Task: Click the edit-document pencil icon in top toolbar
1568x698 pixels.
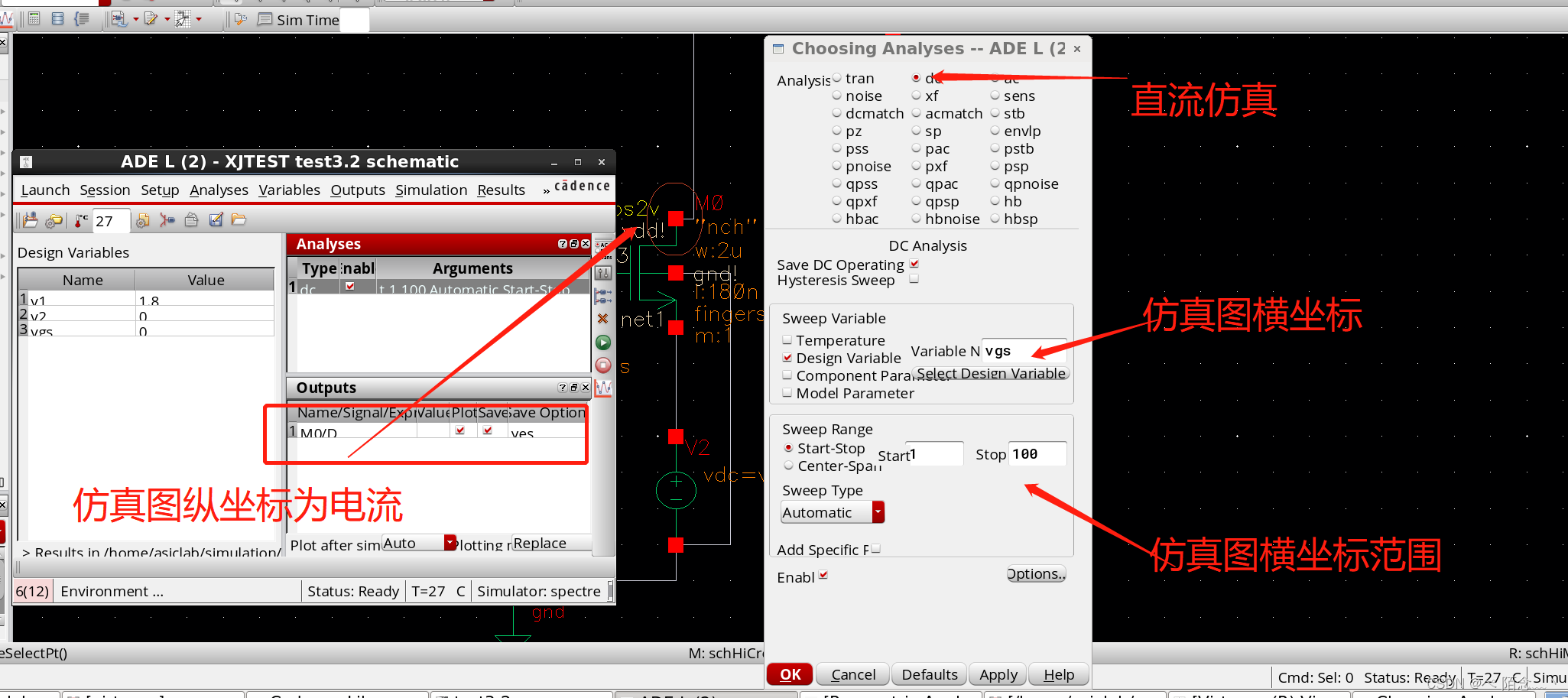Action: (x=151, y=18)
